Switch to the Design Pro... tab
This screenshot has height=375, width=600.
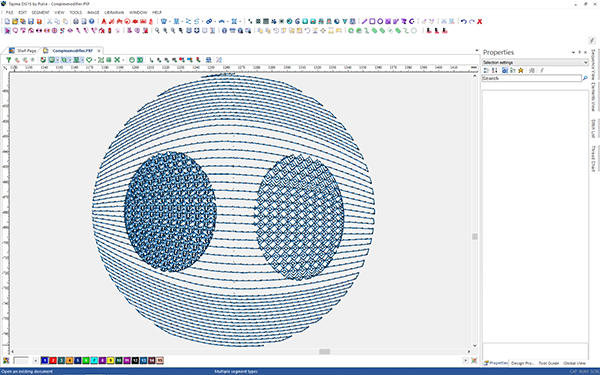523,363
